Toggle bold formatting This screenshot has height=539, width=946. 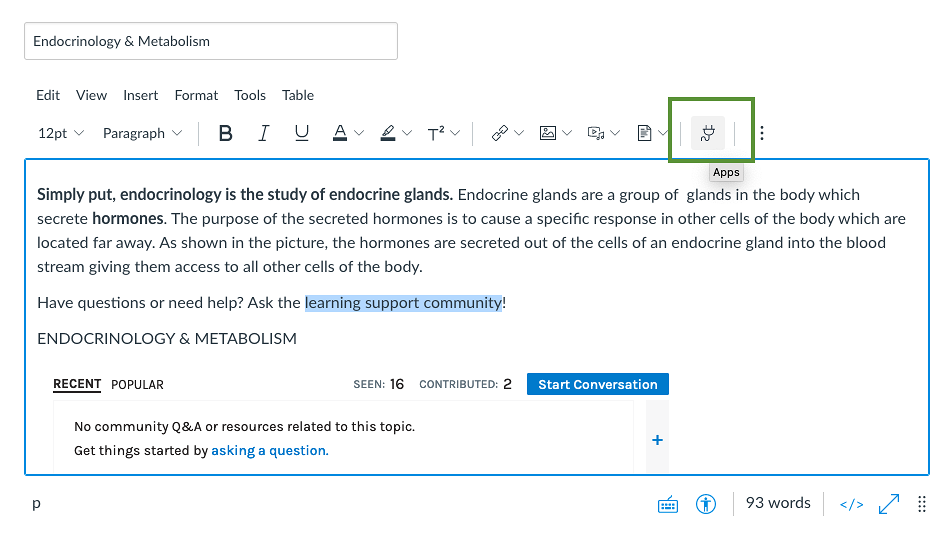pos(225,133)
